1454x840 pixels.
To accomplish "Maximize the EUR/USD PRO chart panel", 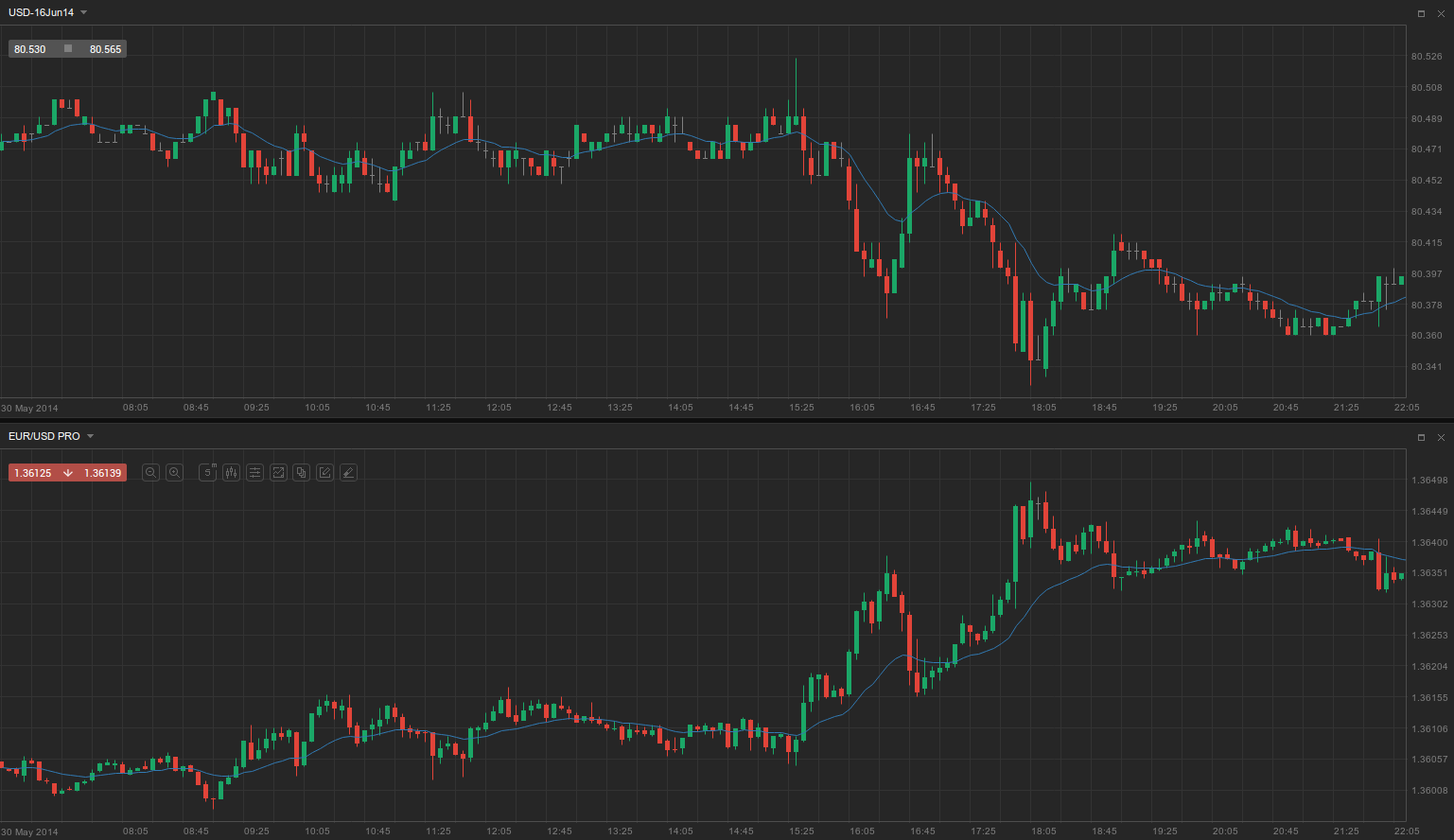I will coord(1421,437).
